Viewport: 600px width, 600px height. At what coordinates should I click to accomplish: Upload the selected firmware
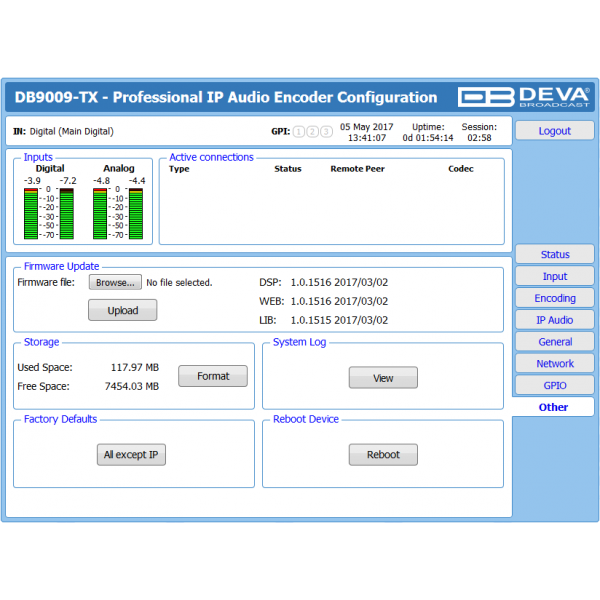tap(122, 310)
